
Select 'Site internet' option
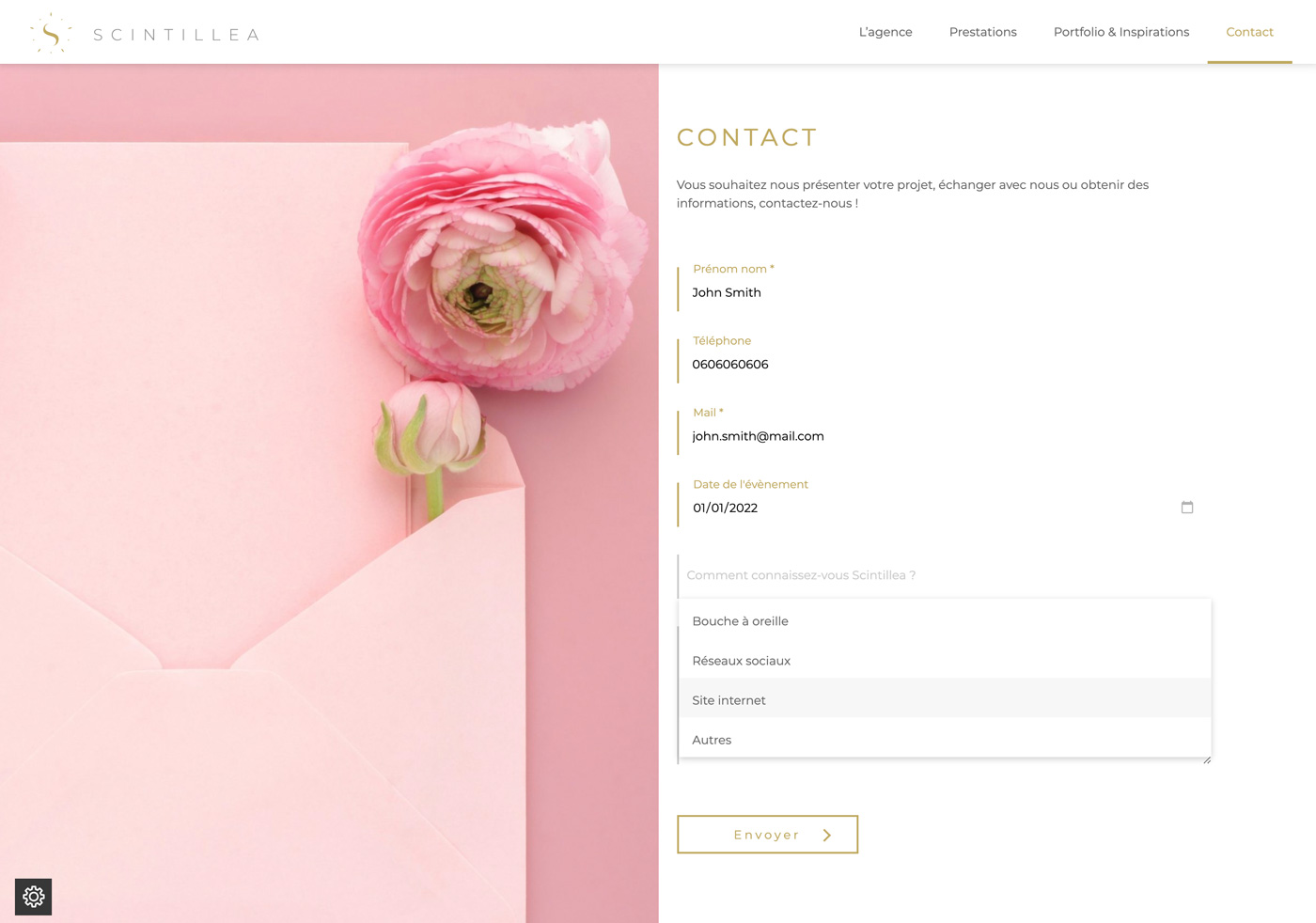coord(945,700)
